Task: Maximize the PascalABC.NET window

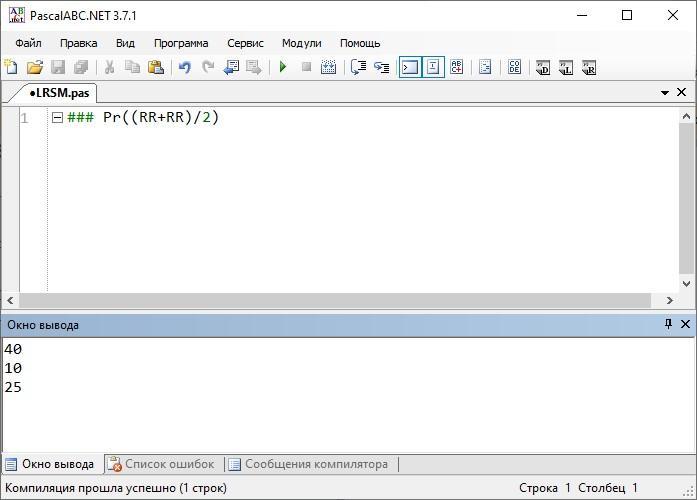Action: pos(627,15)
